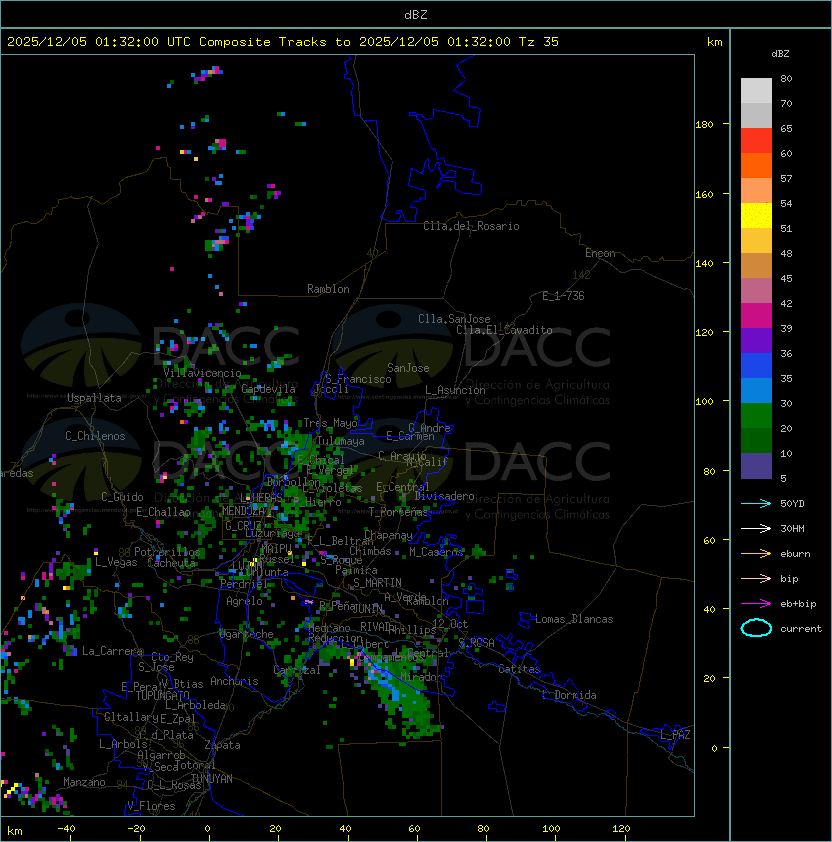Pick the slate-purple swatch above 5
The width and height of the screenshot is (832, 842).
click(756, 466)
